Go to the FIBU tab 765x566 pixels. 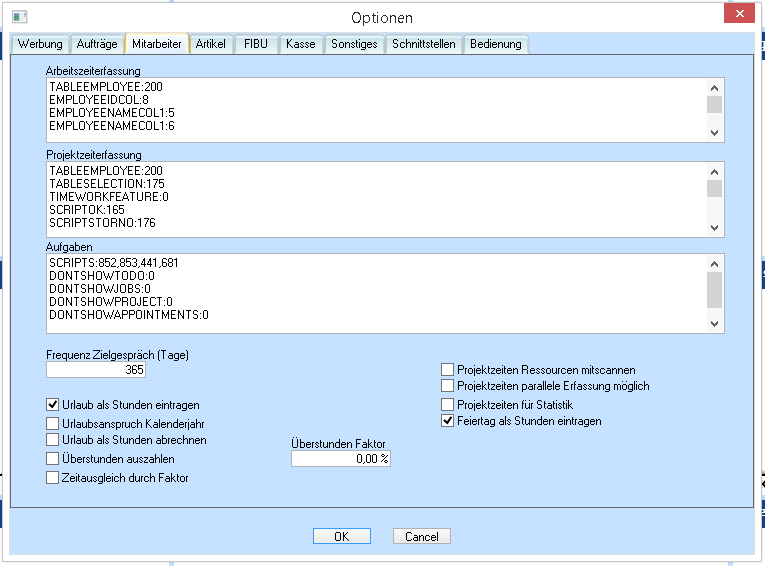[256, 44]
